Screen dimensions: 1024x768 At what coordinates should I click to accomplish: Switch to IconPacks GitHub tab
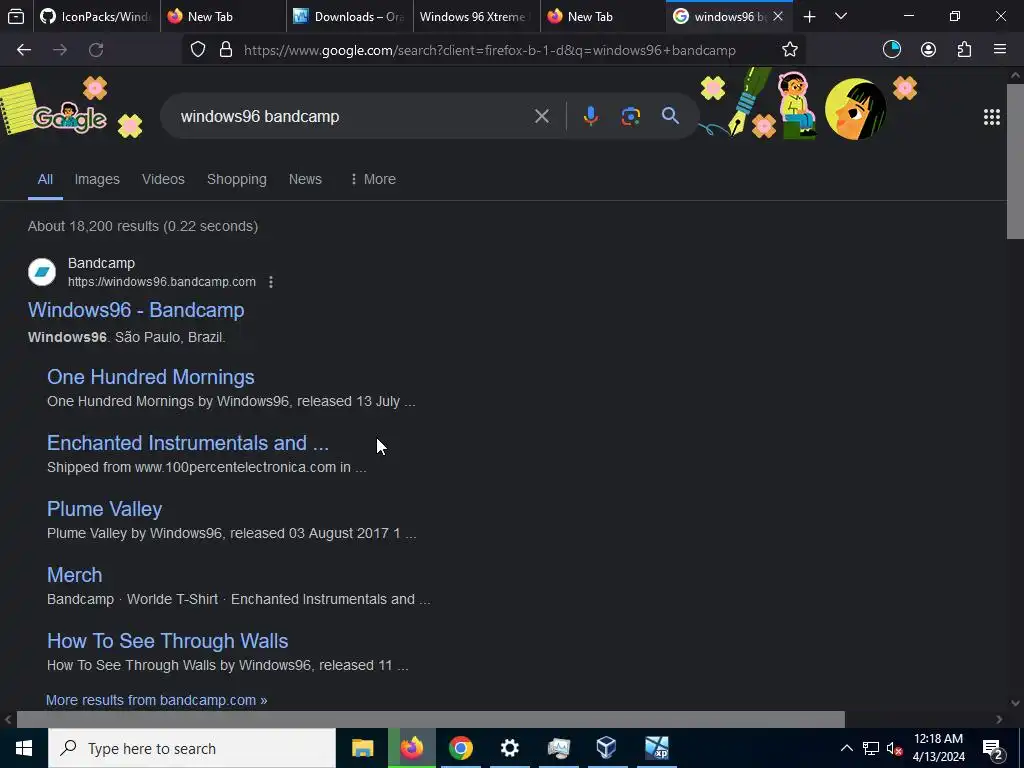tap(95, 16)
